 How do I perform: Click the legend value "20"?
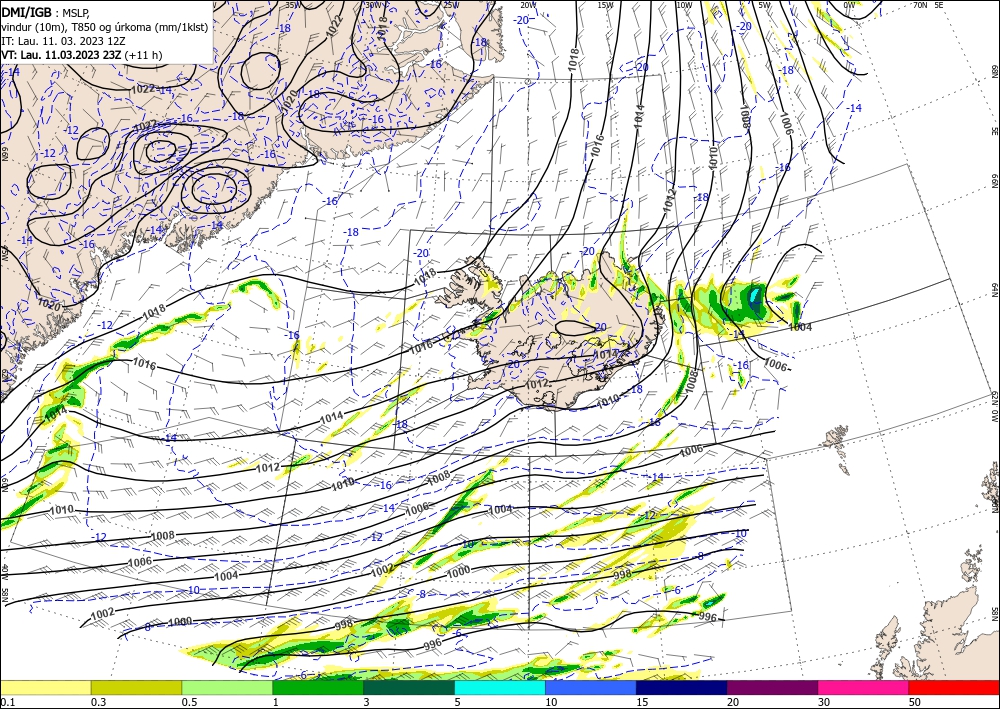pos(733,702)
